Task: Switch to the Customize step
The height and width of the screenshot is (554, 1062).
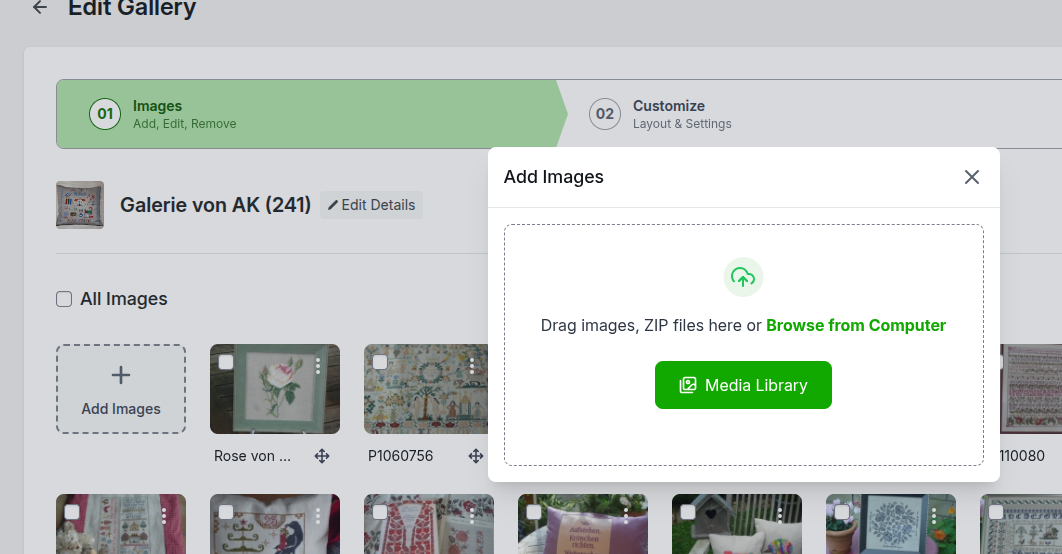Action: 668,114
